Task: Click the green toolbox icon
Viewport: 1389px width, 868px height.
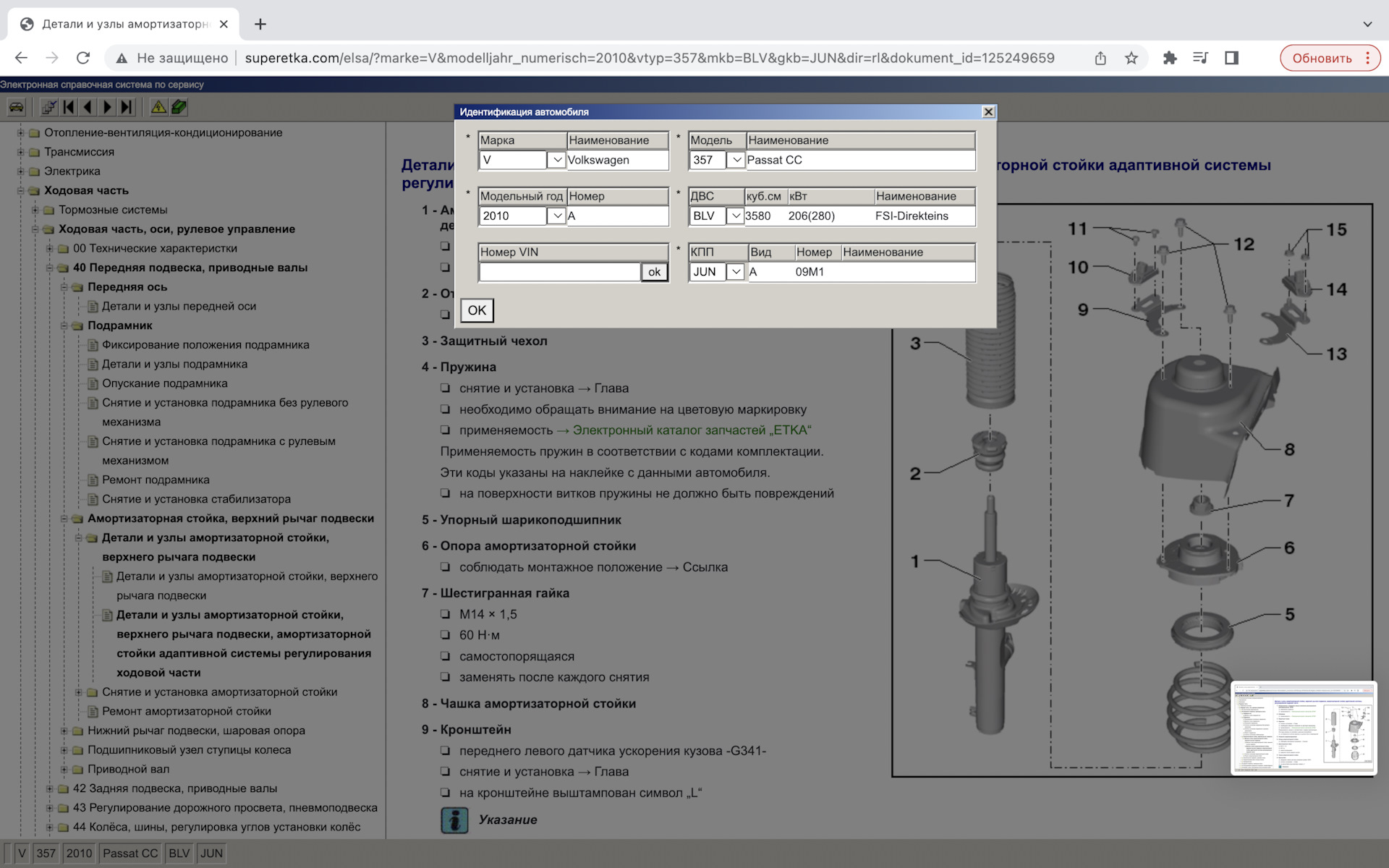Action: coord(179,107)
